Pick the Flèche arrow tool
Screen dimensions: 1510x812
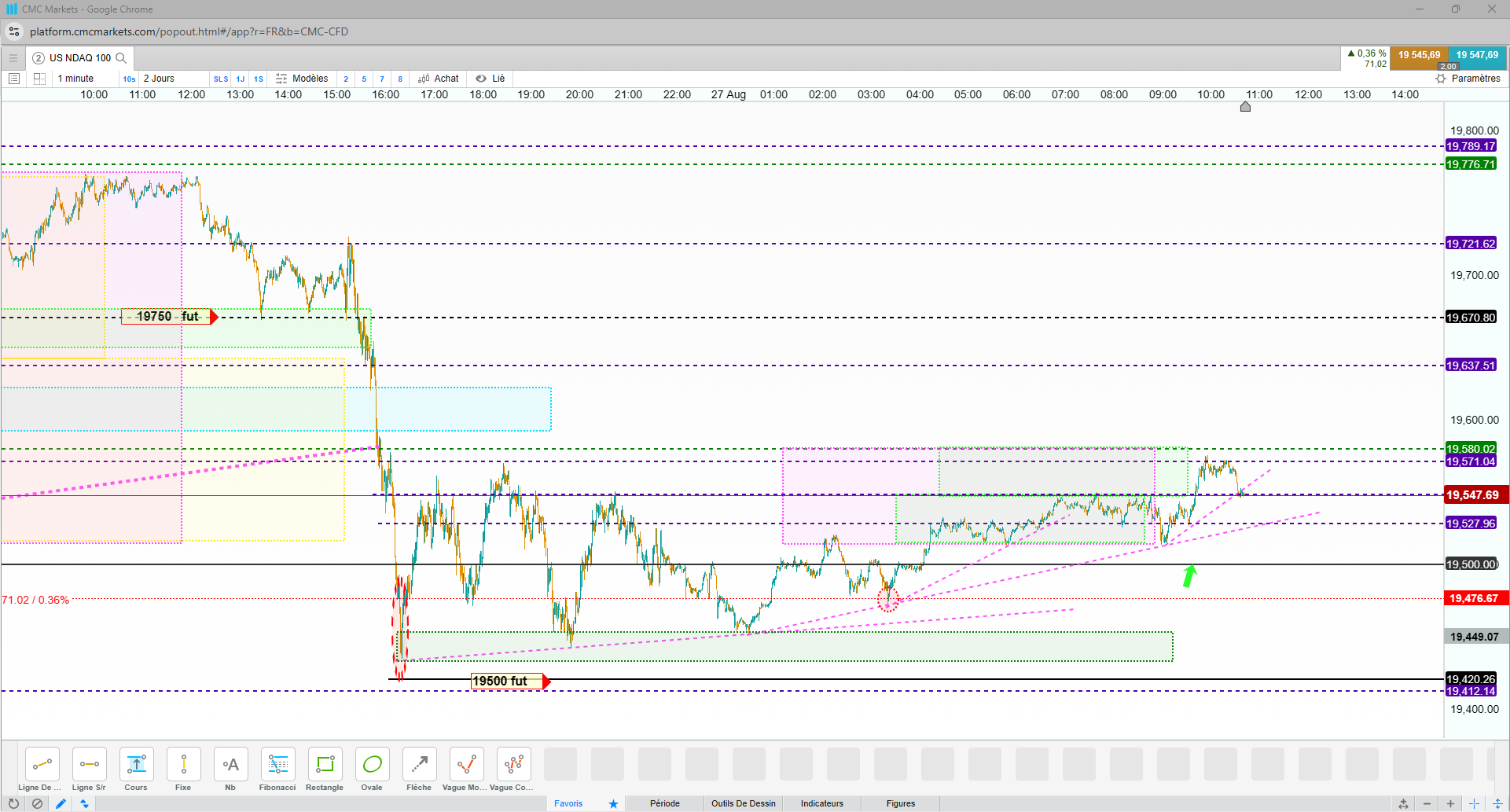point(419,764)
